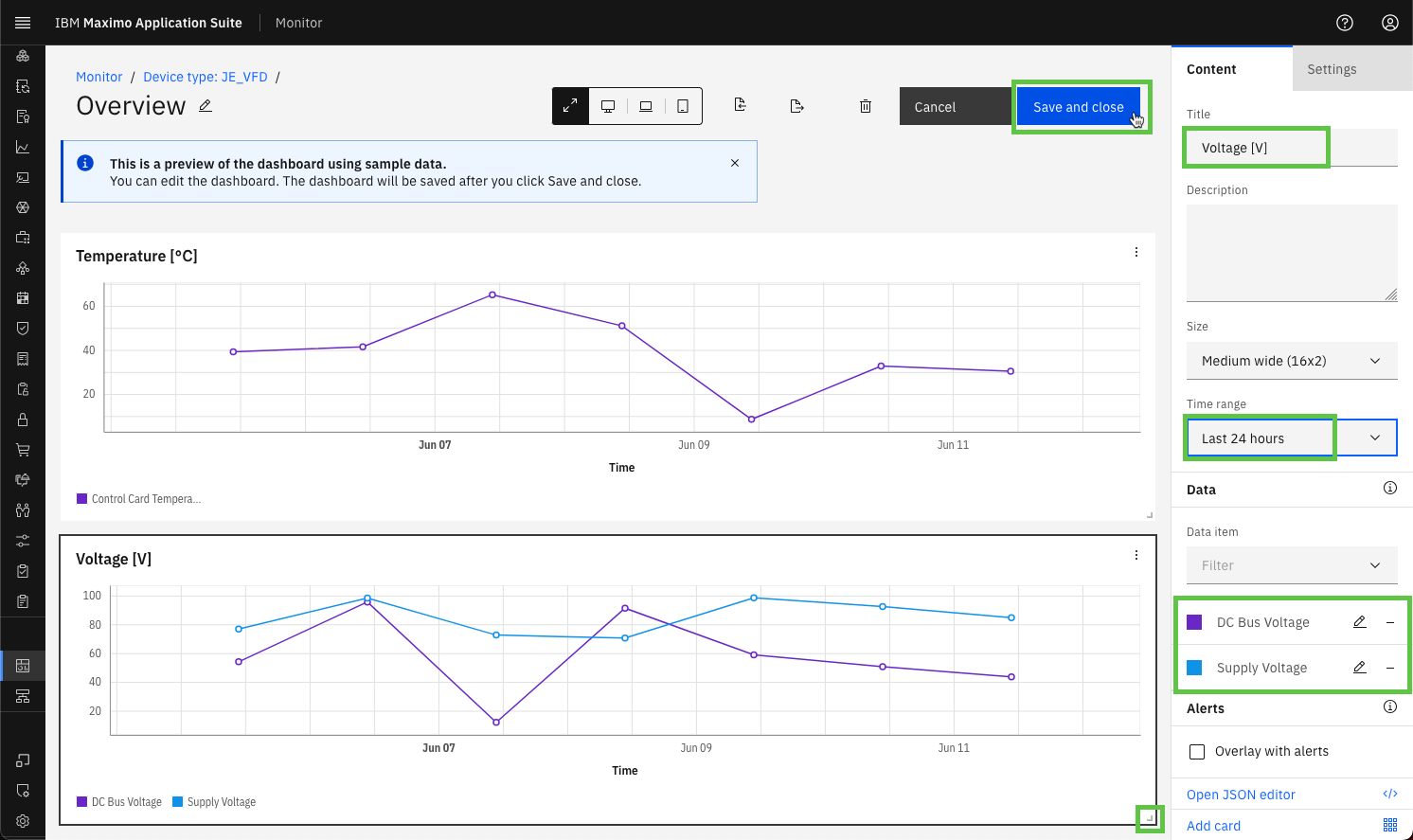This screenshot has height=840, width=1413.
Task: Click the sliders settings icon in sidebar
Action: tap(23, 541)
